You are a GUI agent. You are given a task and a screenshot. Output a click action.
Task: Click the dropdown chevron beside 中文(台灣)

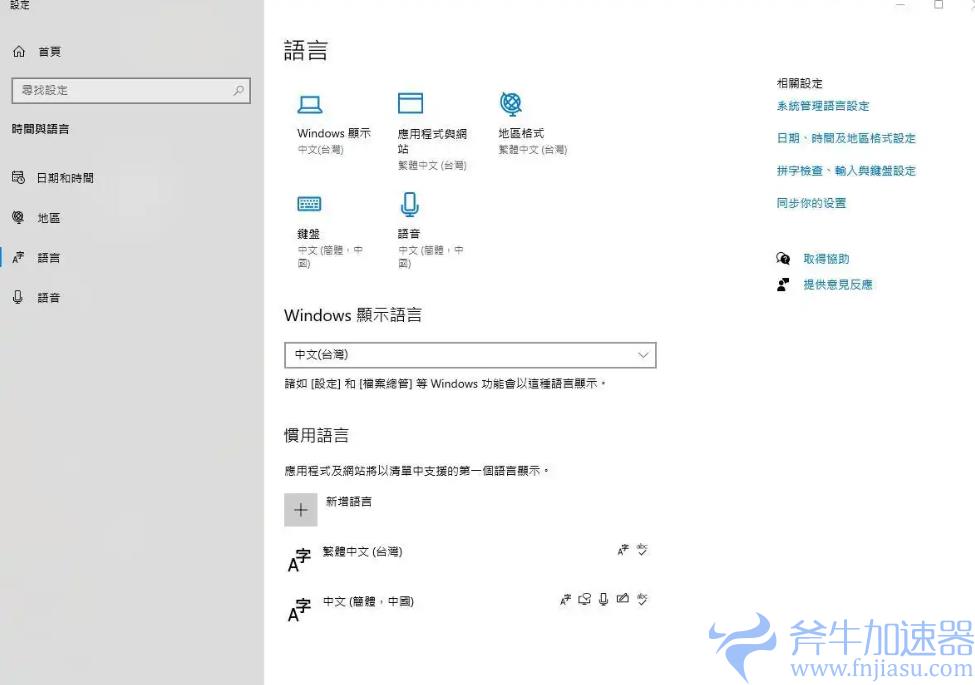click(643, 355)
